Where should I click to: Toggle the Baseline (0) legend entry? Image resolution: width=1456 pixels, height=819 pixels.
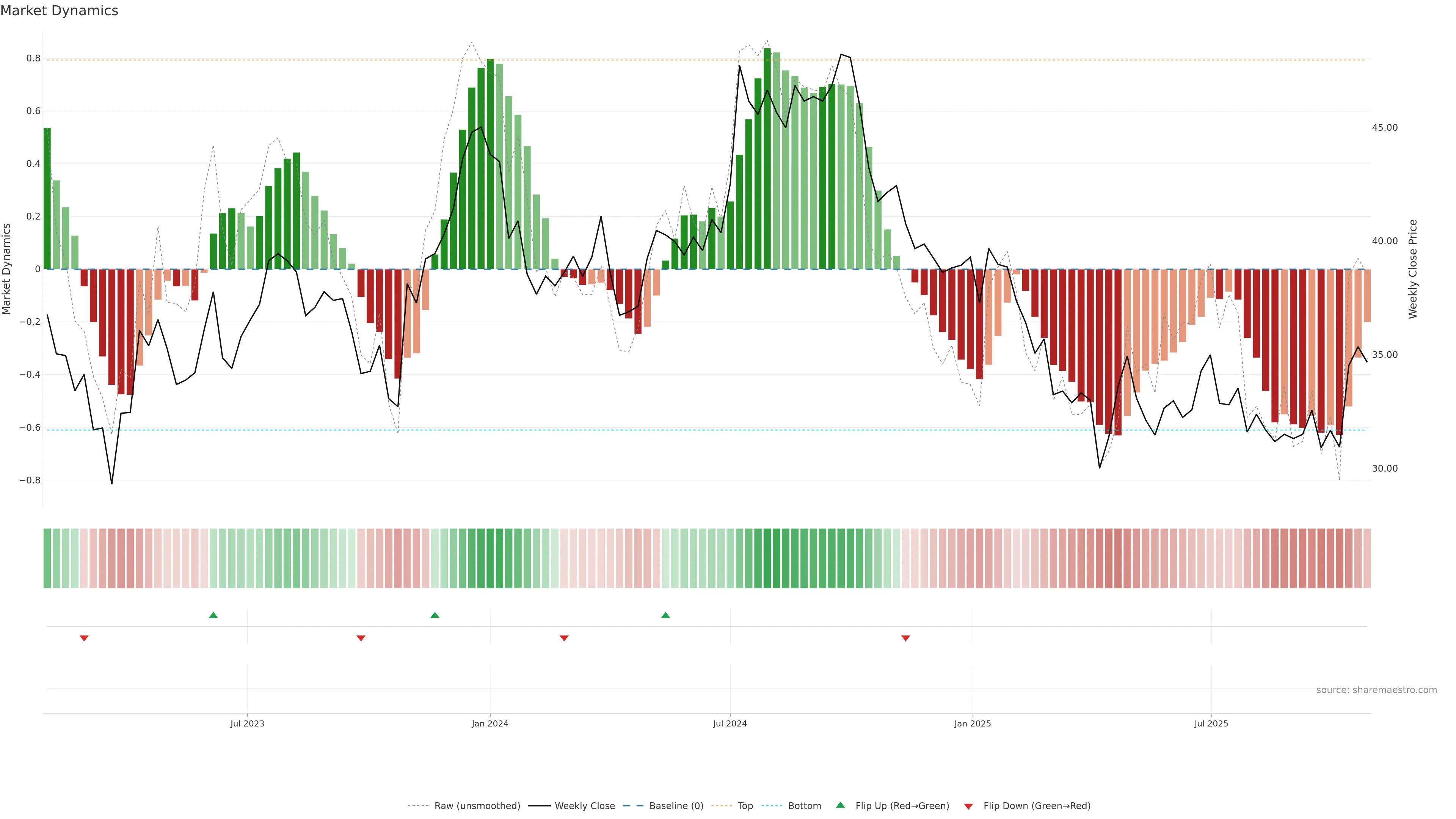point(676,806)
